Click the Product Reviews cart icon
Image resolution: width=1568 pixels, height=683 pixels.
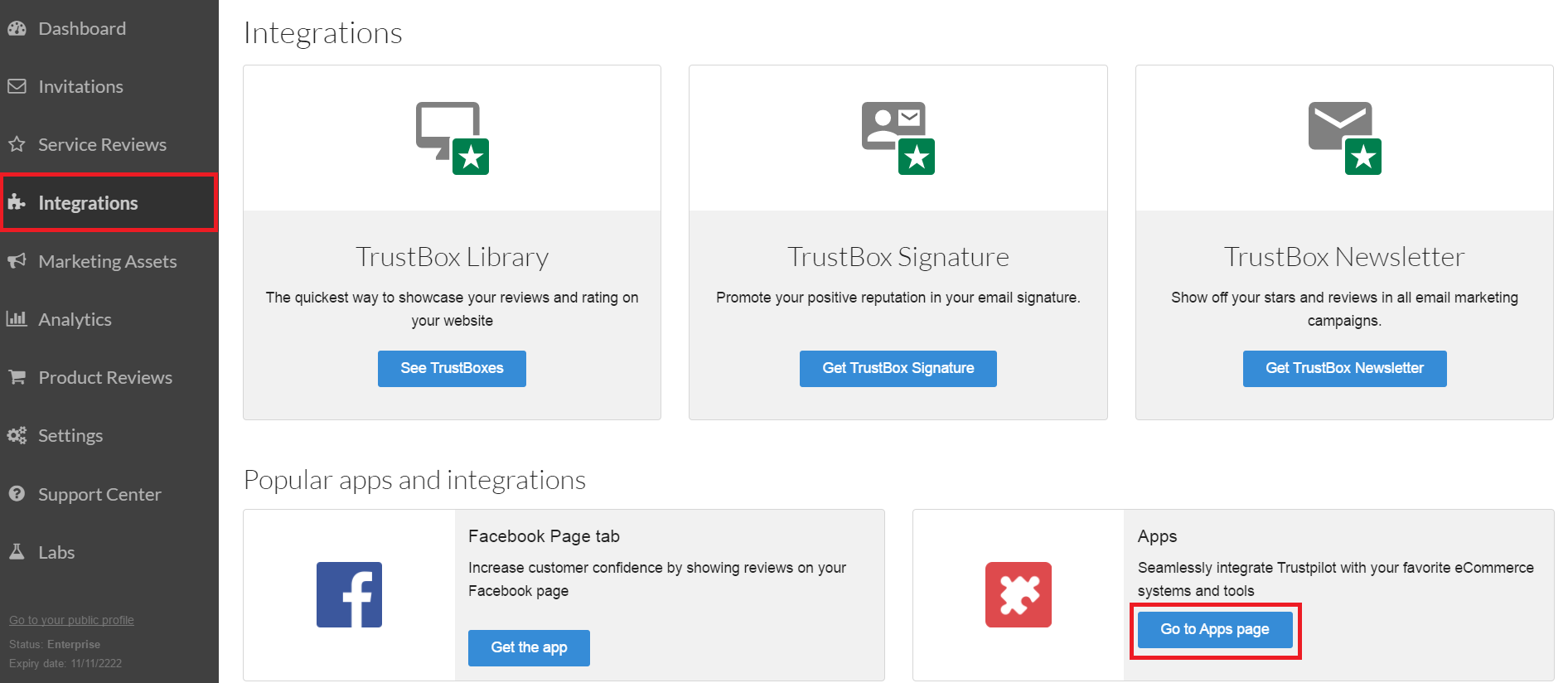point(17,377)
